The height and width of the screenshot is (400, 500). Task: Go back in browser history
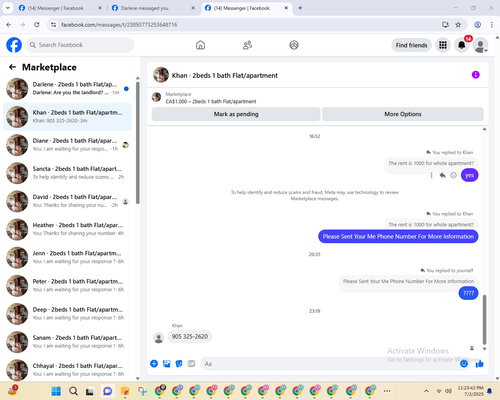coord(9,24)
